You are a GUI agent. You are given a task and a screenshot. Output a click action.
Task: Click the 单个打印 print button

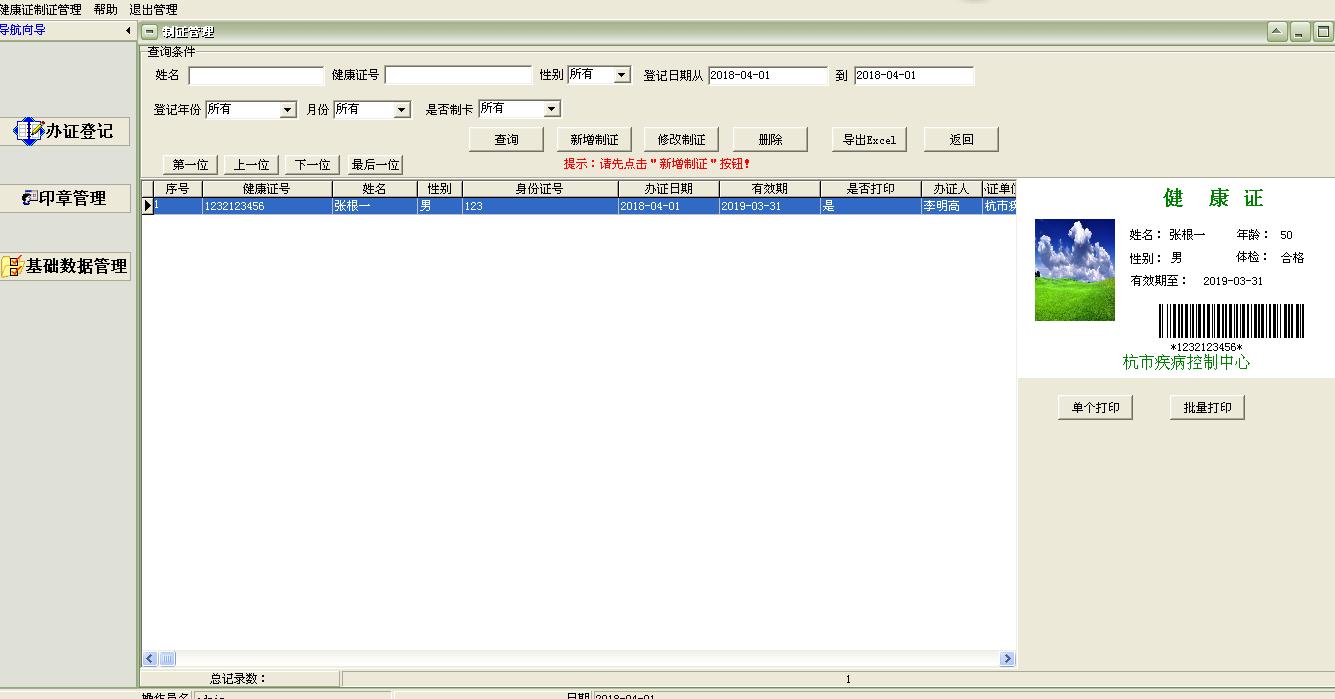click(x=1095, y=406)
